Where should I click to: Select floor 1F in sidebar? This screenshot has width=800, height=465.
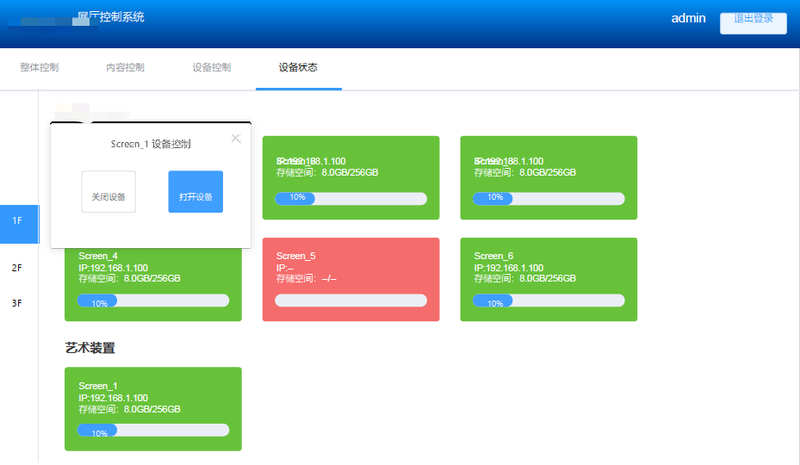pyautogui.click(x=19, y=224)
